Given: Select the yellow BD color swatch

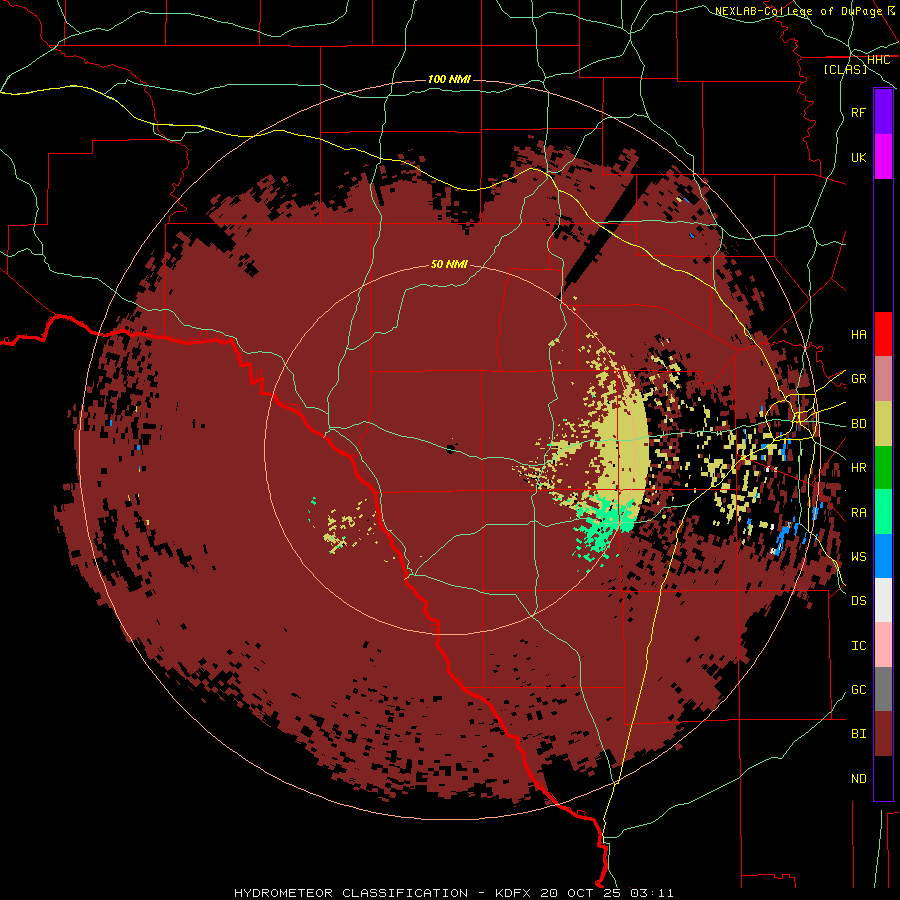Looking at the screenshot, I should coord(883,424).
